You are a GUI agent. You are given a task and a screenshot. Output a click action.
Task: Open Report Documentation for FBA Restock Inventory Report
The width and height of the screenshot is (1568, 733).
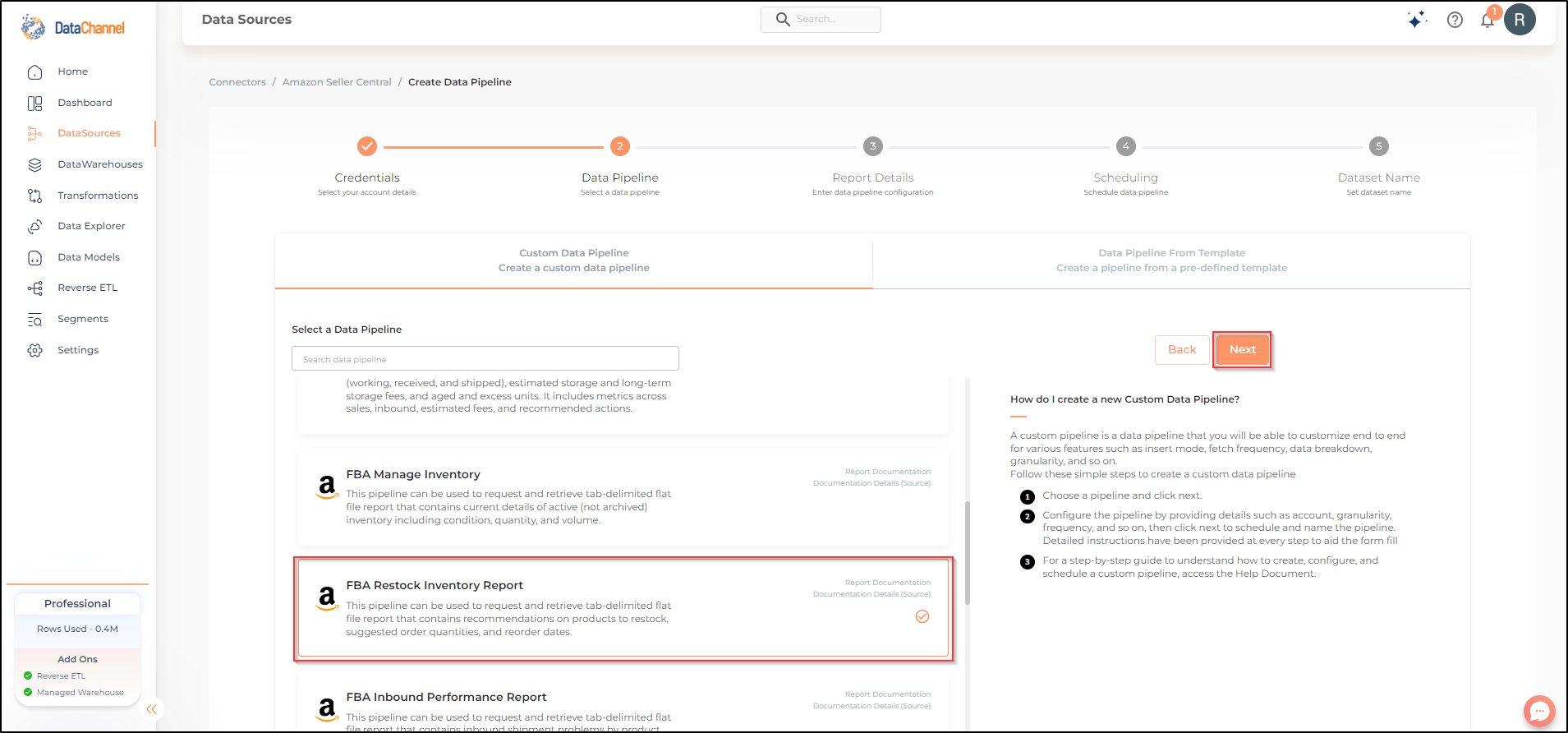888,583
